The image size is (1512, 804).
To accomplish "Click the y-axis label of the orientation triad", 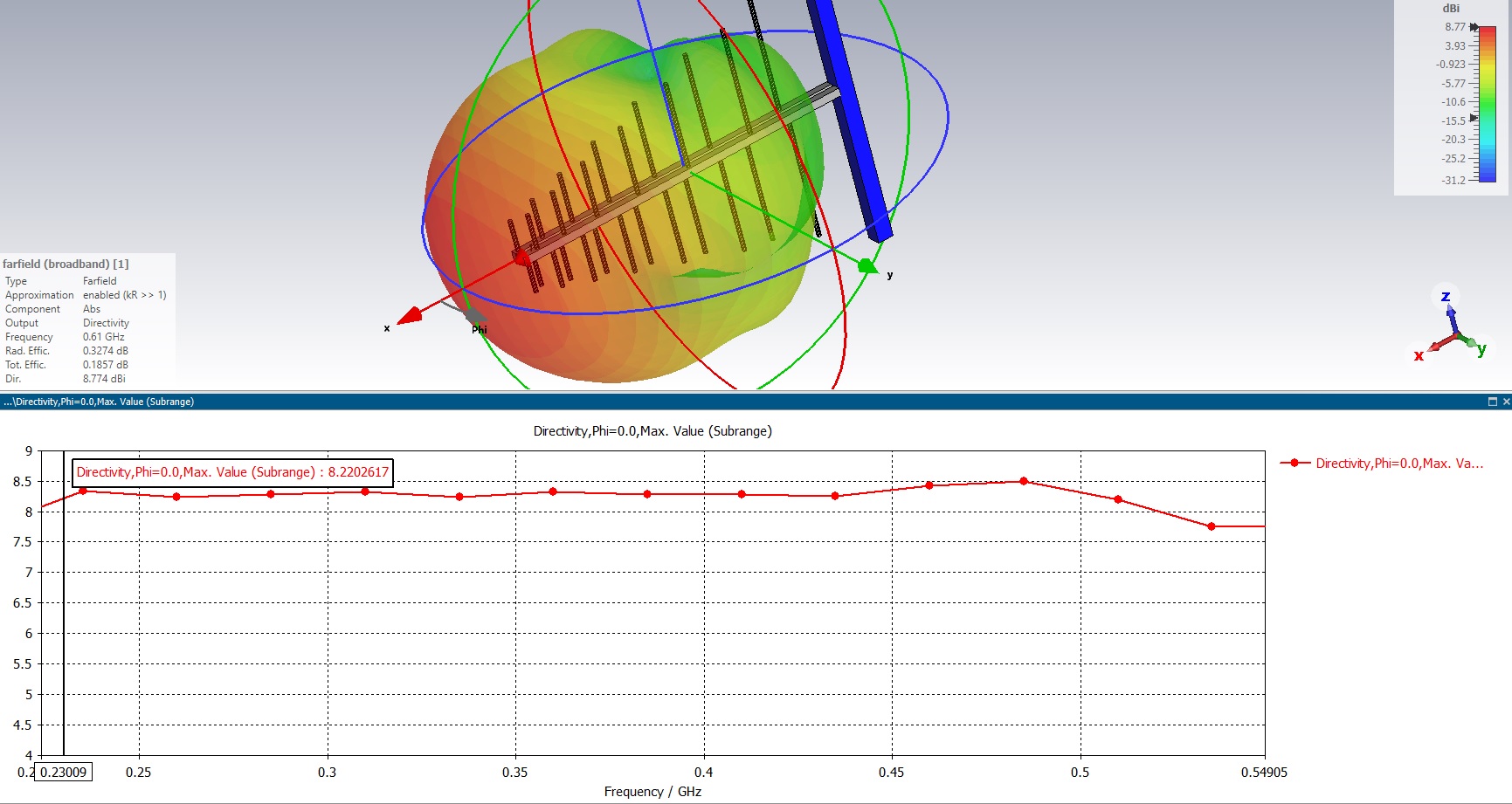I will [x=1481, y=350].
